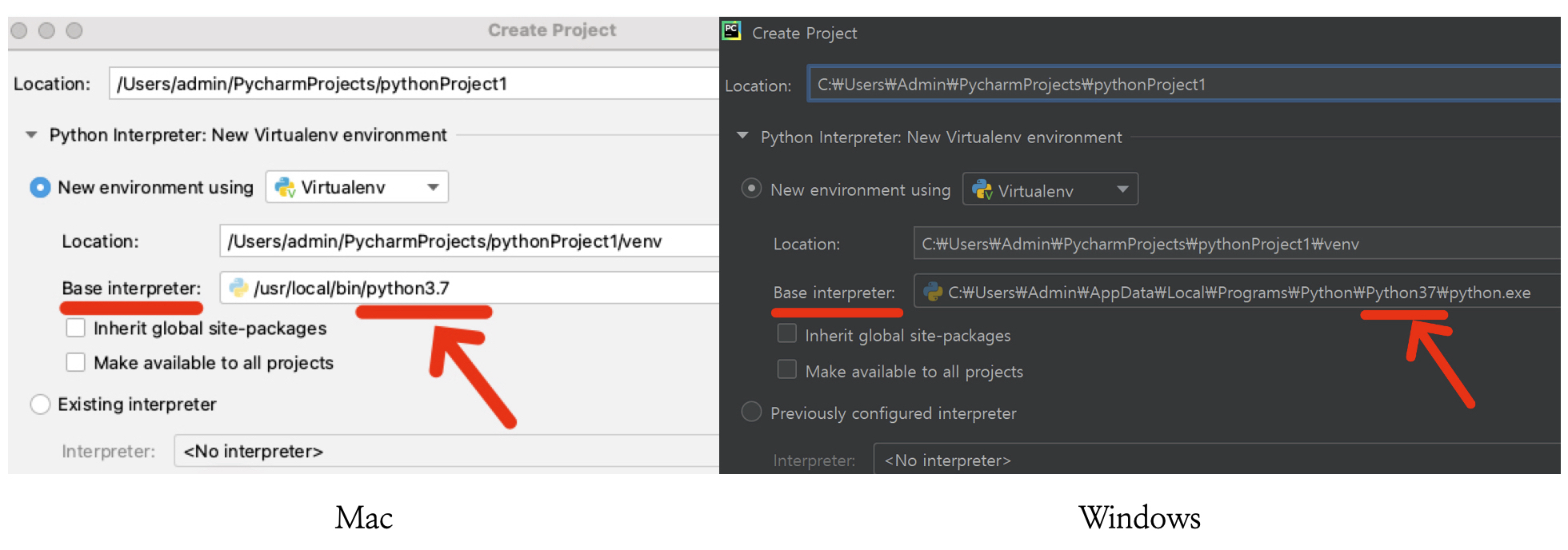Viewport: 1568px width, 550px height.
Task: Open Virtualenv dropdown arrow in Windows dialog
Action: 1122,189
